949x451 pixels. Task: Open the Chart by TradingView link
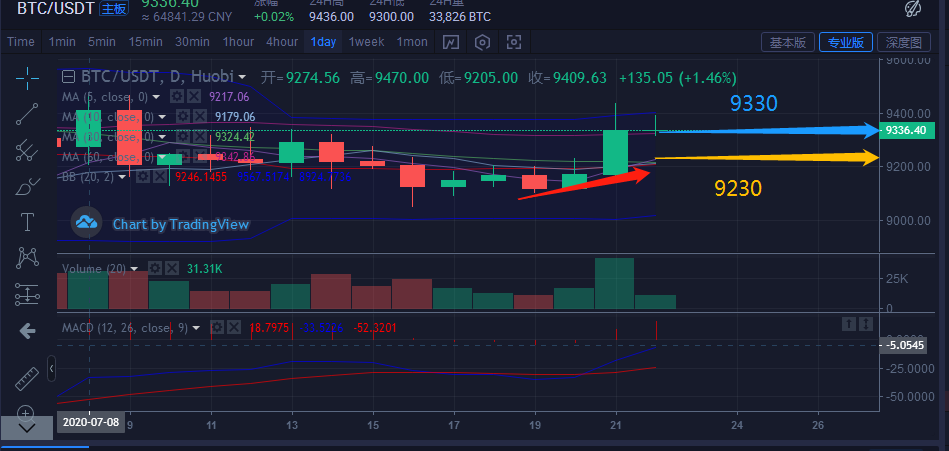(x=180, y=224)
